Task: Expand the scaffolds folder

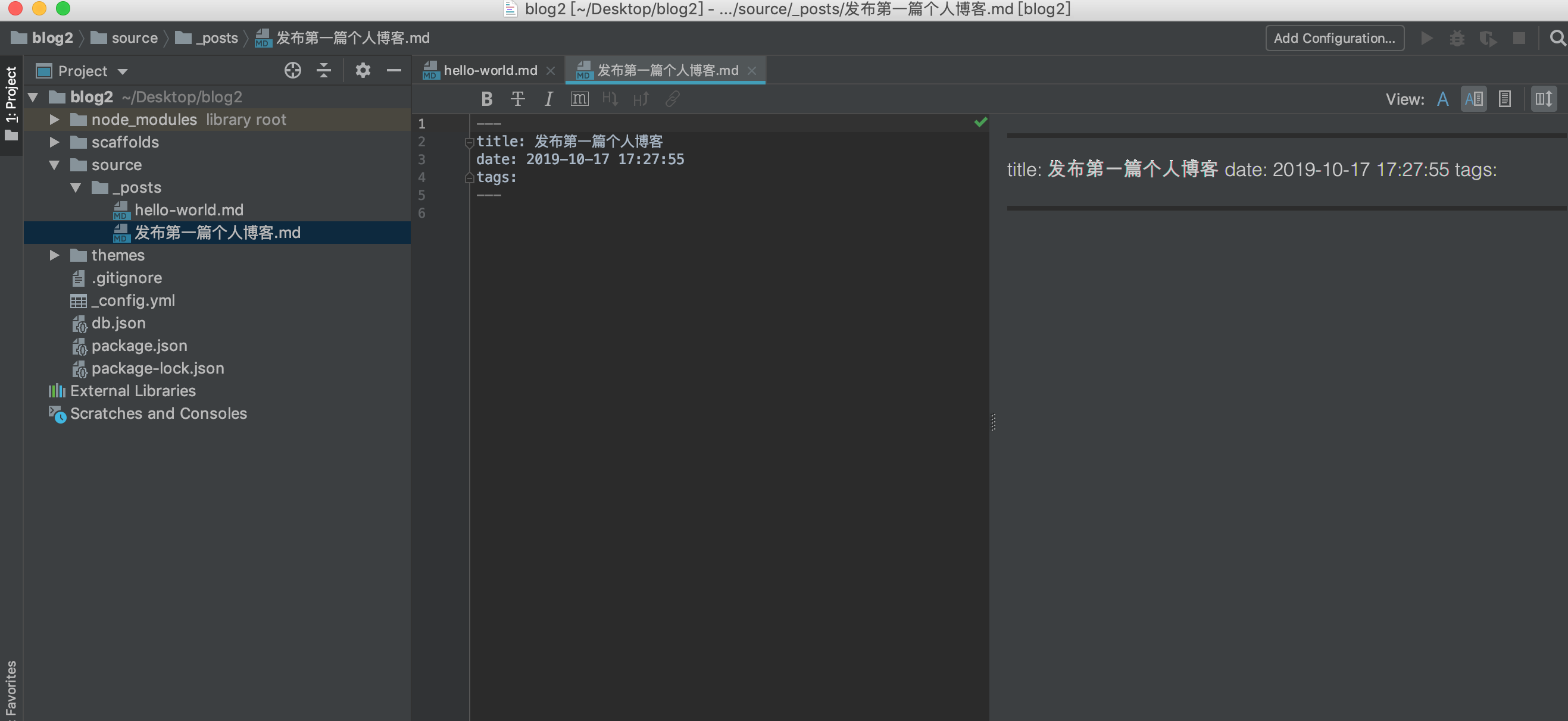Action: [54, 142]
